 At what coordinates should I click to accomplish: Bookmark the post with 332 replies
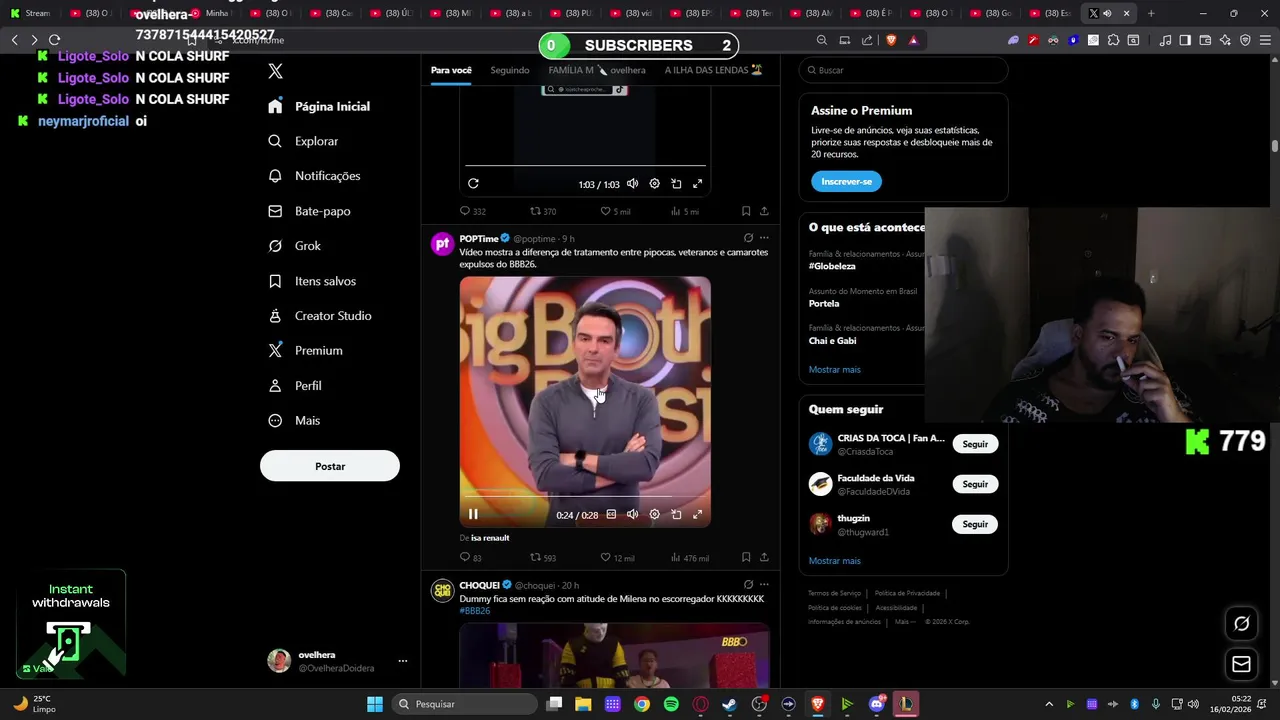pos(746,212)
